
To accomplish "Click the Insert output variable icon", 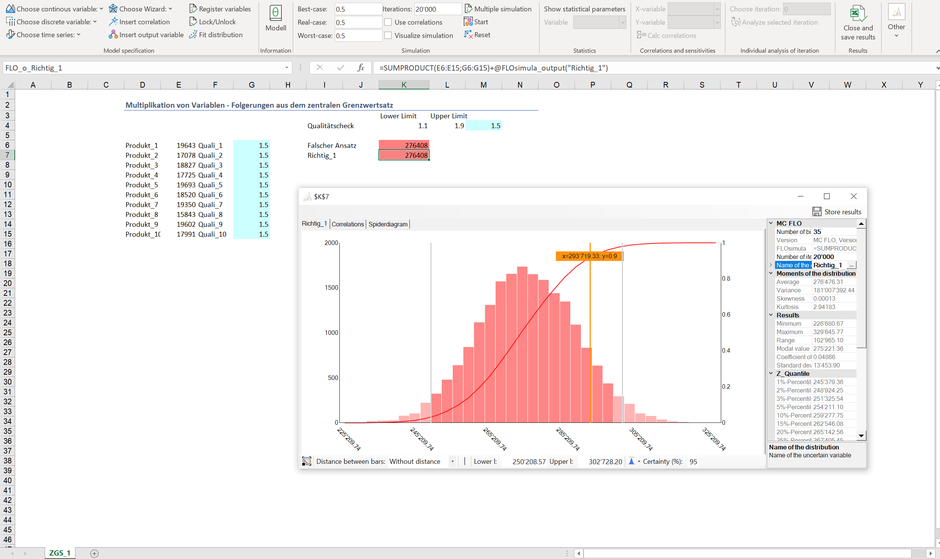I will 113,35.
